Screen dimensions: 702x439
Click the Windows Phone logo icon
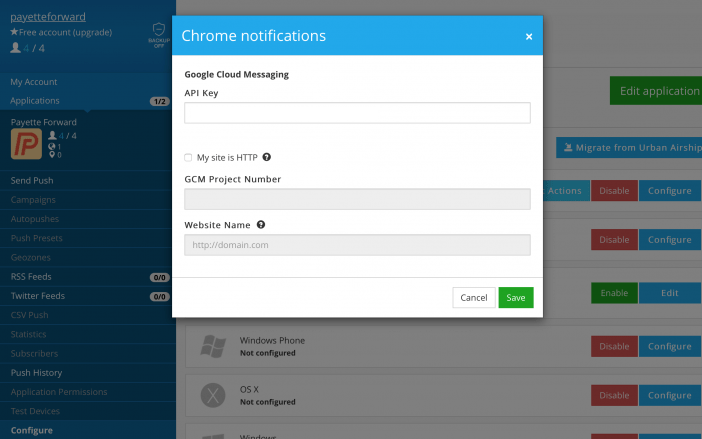(213, 346)
